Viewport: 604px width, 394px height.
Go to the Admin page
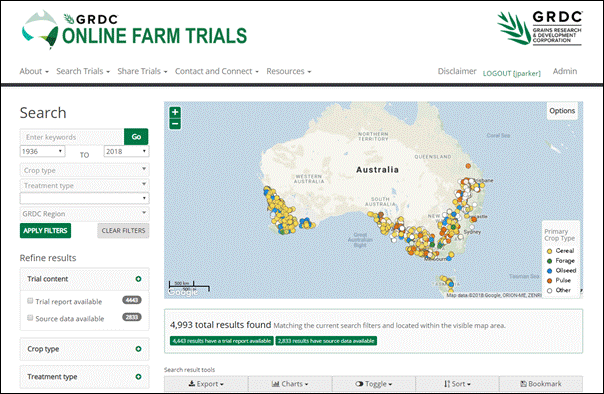pyautogui.click(x=565, y=71)
